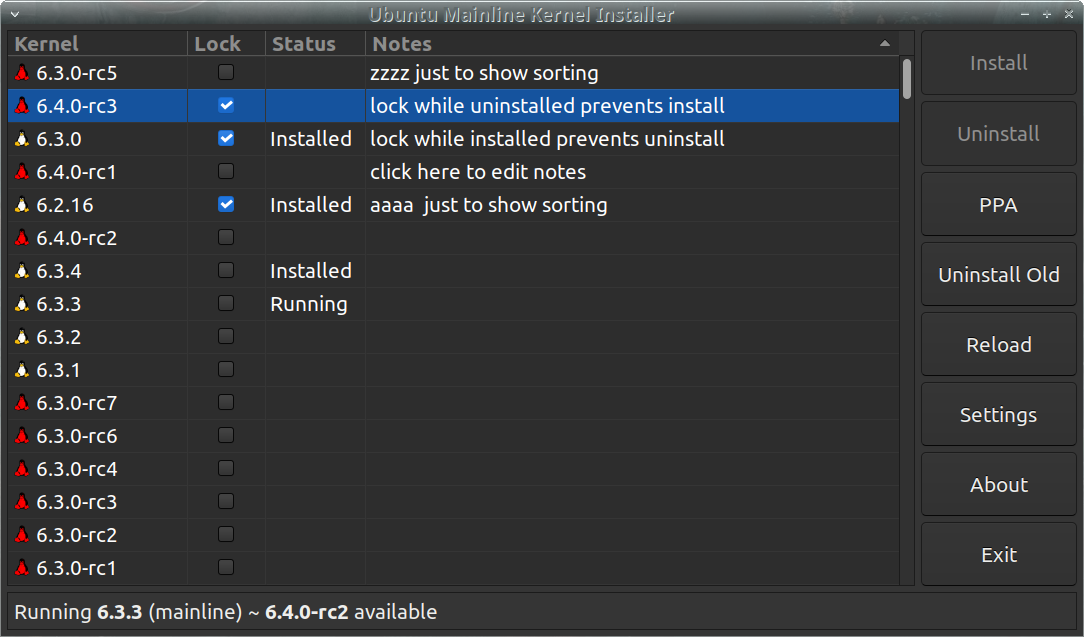
Task: Click the red penguin icon beside 6.3.0-rc5
Action: pyautogui.click(x=22, y=73)
